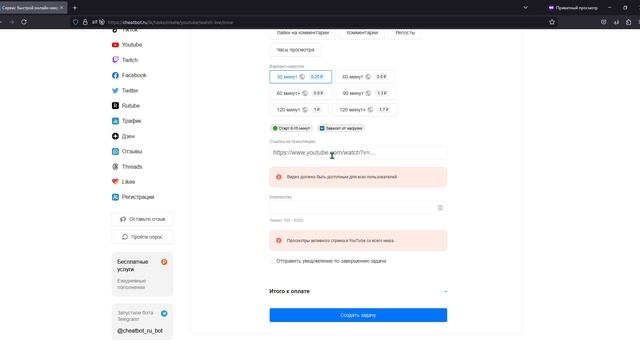Select the 120 минут+ option
The width and height of the screenshot is (640, 360).
click(x=364, y=109)
